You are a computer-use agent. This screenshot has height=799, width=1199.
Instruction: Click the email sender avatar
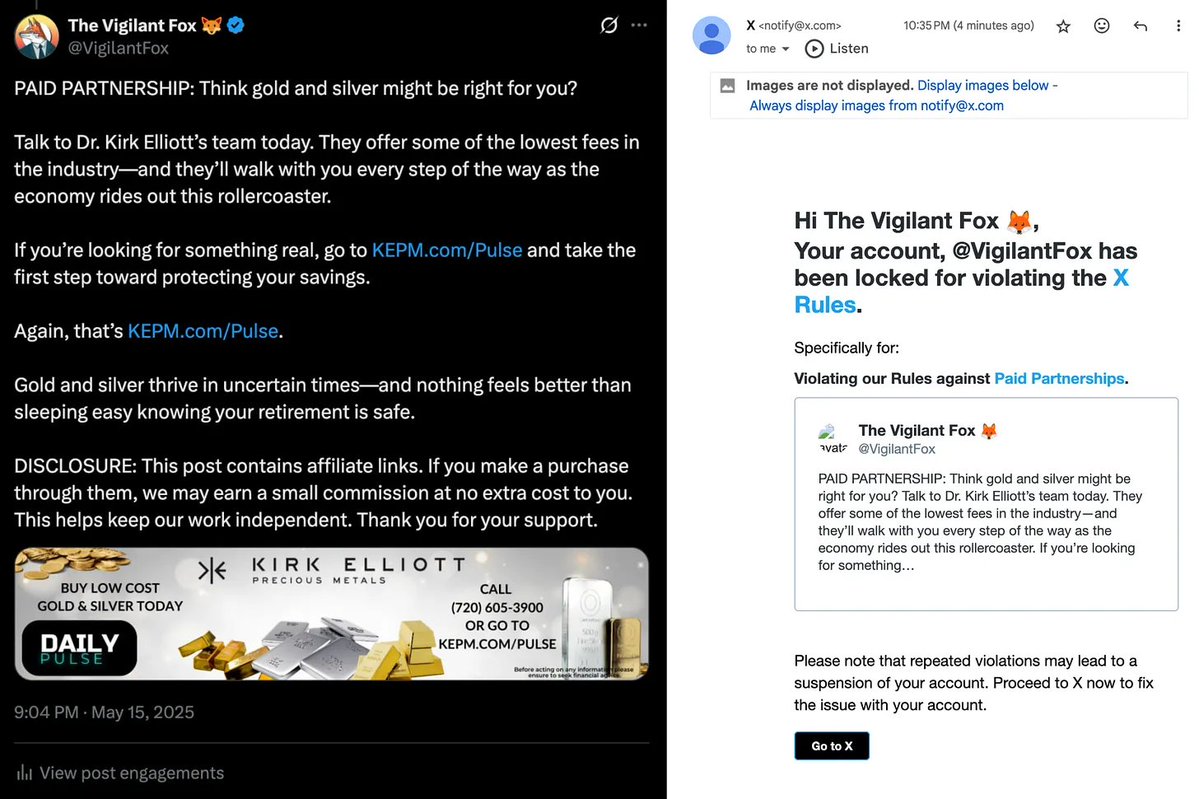tap(712, 36)
